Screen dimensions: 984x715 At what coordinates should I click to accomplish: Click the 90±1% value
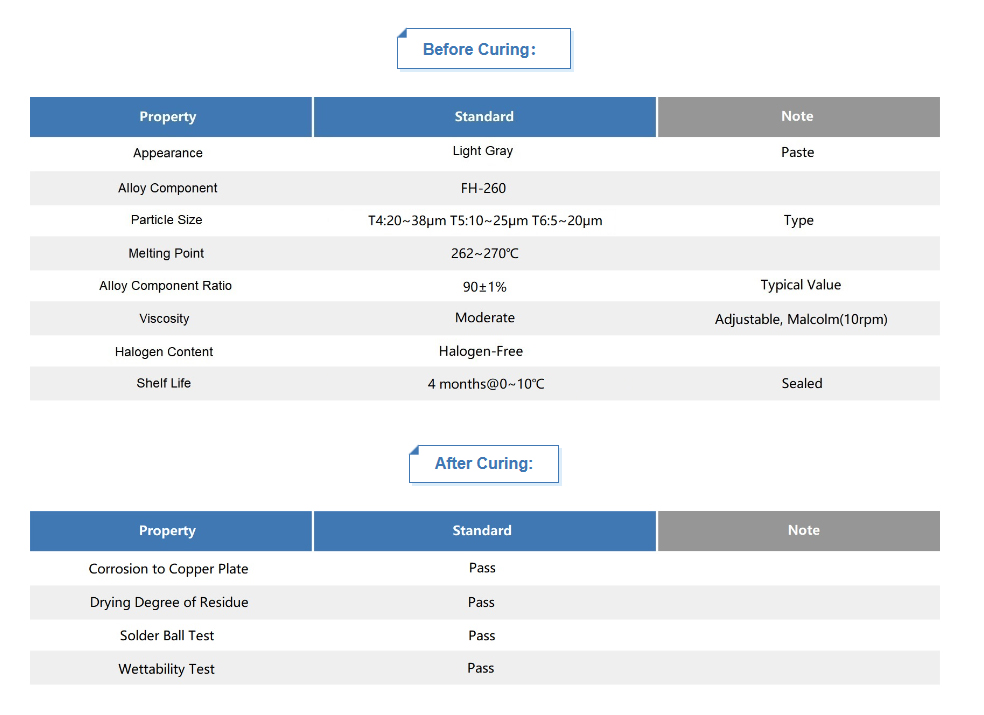click(484, 287)
